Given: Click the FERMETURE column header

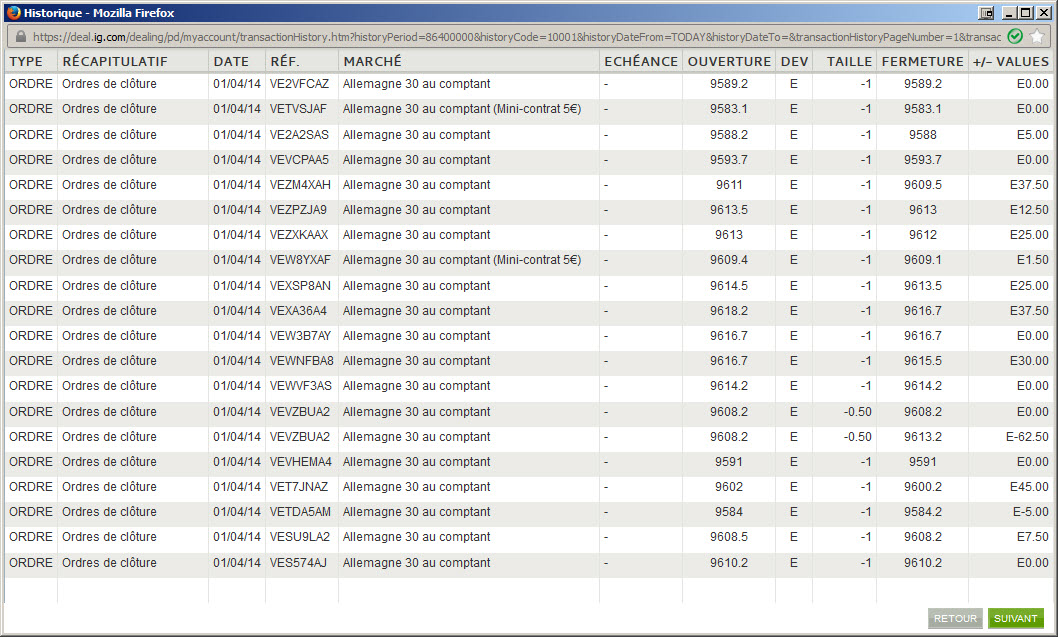Looking at the screenshot, I should coord(922,61).
